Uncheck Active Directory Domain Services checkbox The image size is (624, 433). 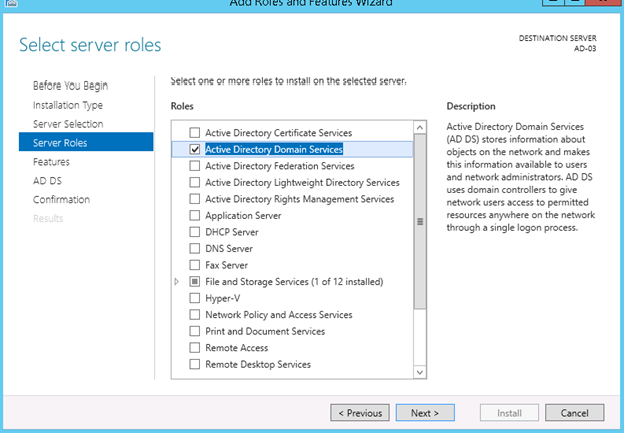194,149
